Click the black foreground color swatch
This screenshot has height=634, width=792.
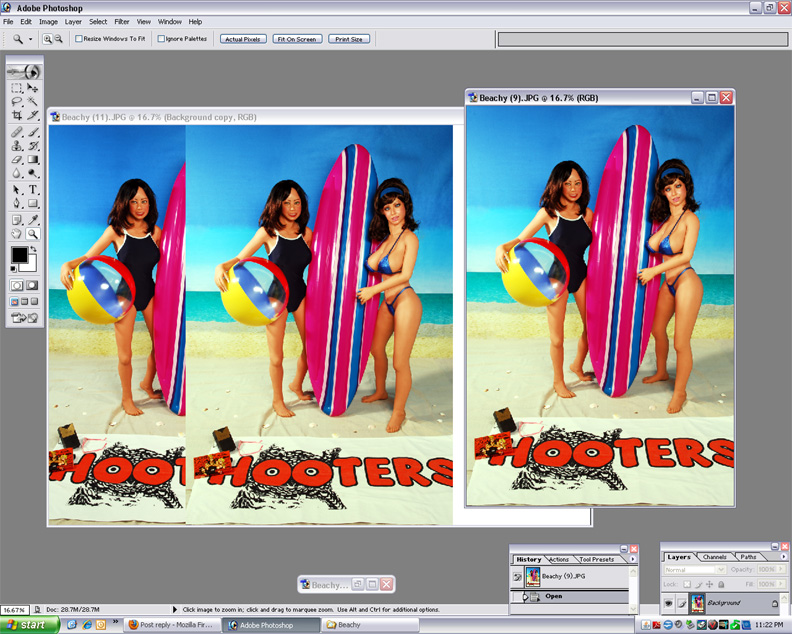(19, 256)
